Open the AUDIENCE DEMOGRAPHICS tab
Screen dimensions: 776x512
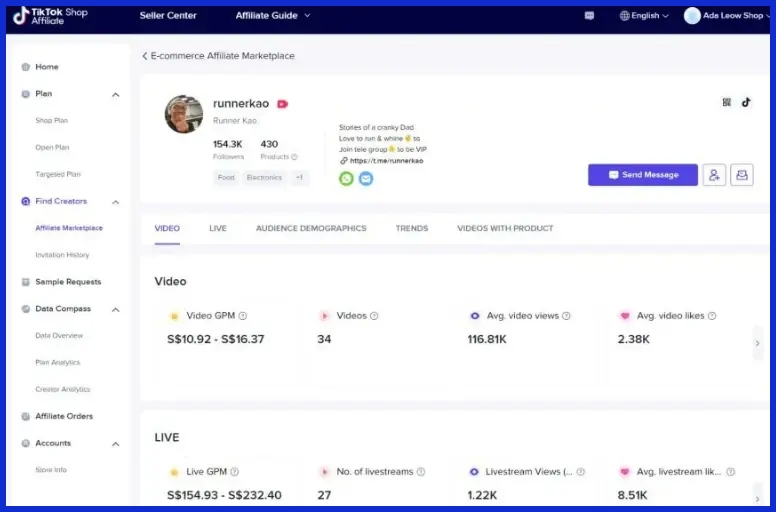[x=311, y=229]
